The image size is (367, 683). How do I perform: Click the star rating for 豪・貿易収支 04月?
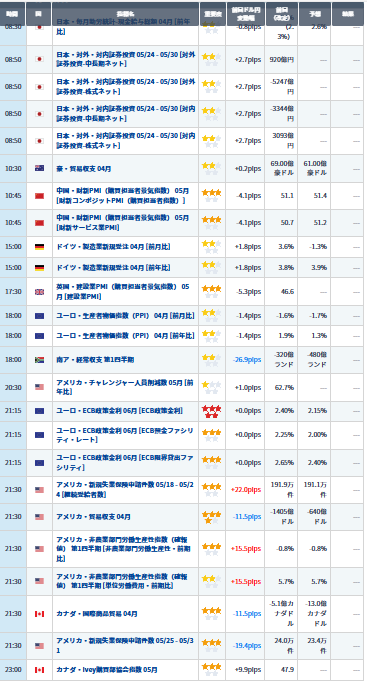click(212, 169)
